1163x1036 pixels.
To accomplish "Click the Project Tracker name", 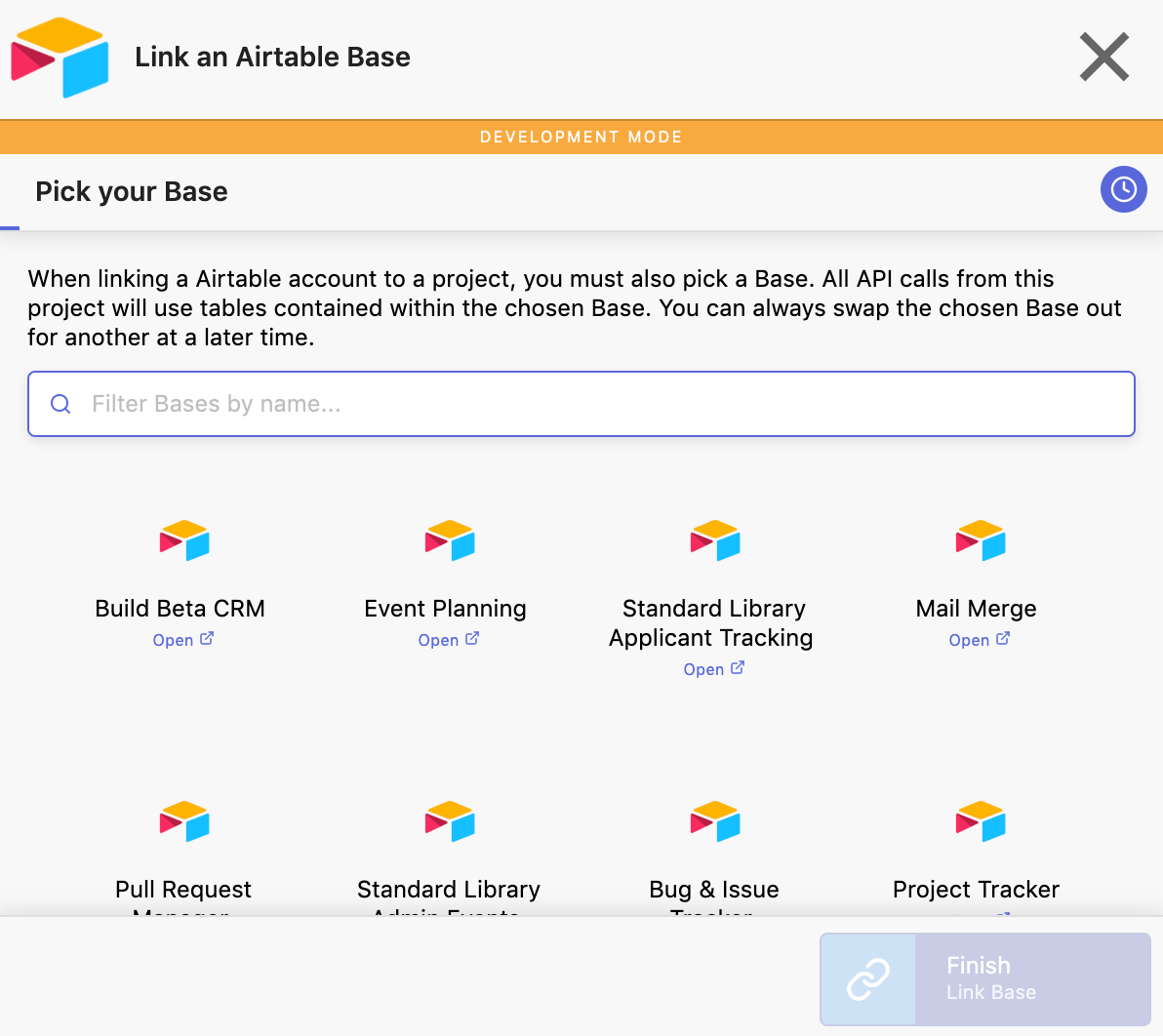I will [976, 889].
